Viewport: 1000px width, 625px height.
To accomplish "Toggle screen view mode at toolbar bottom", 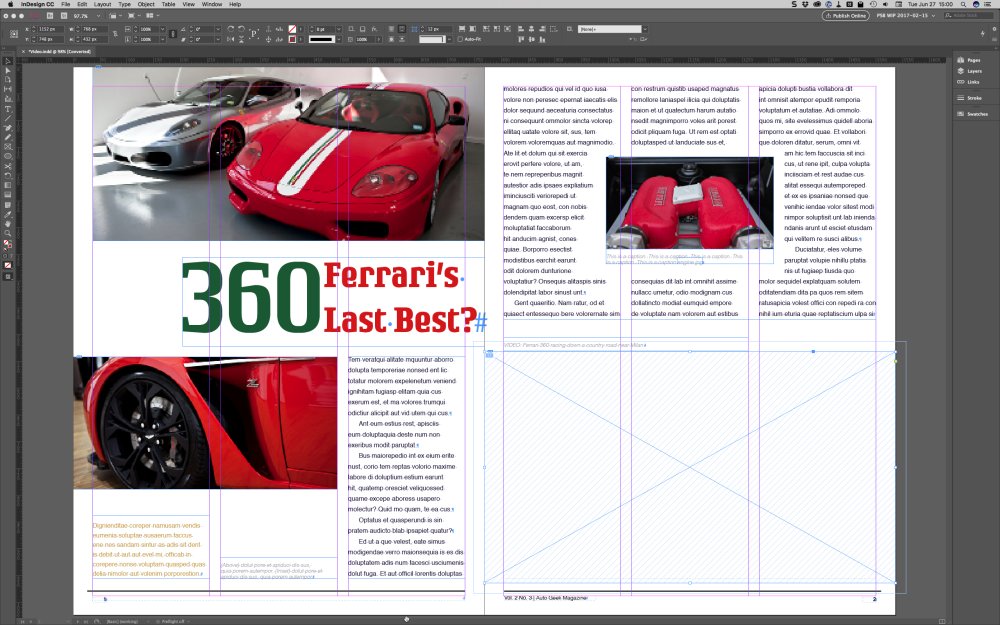I will point(8,276).
